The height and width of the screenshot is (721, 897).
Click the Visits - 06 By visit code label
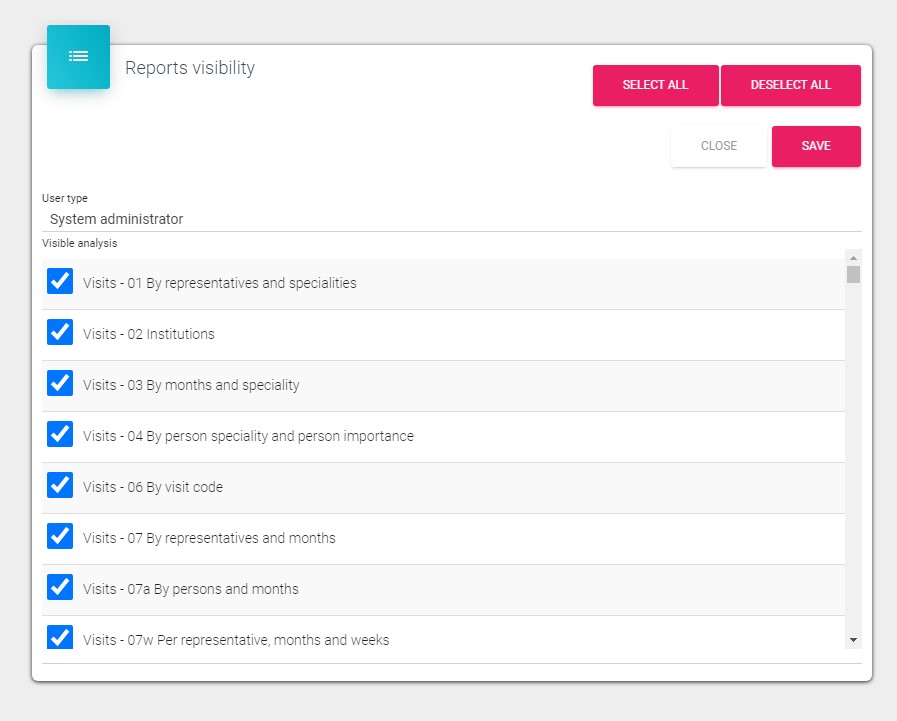[x=153, y=487]
